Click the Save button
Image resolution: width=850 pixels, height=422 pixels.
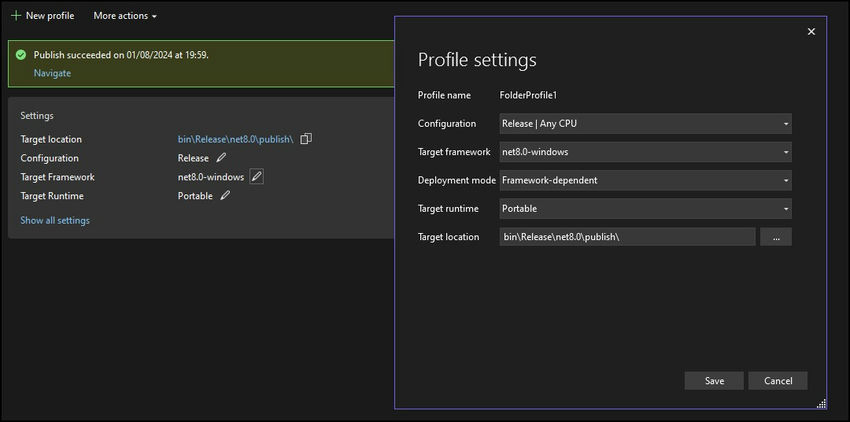click(x=714, y=381)
